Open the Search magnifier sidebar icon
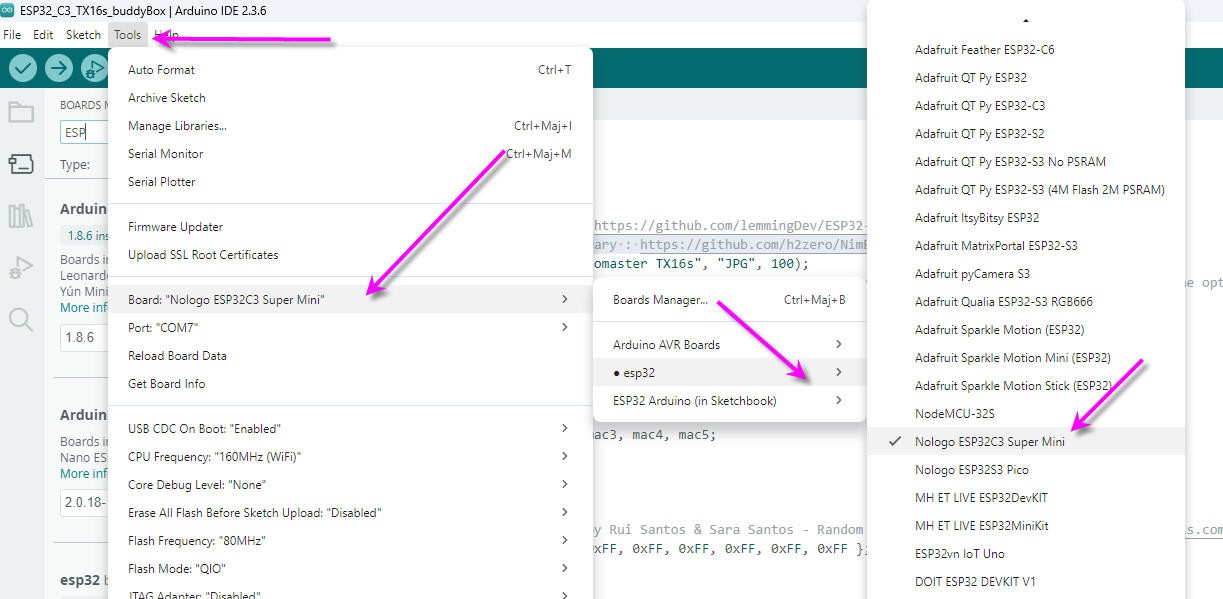Image resolution: width=1223 pixels, height=599 pixels. click(x=21, y=320)
